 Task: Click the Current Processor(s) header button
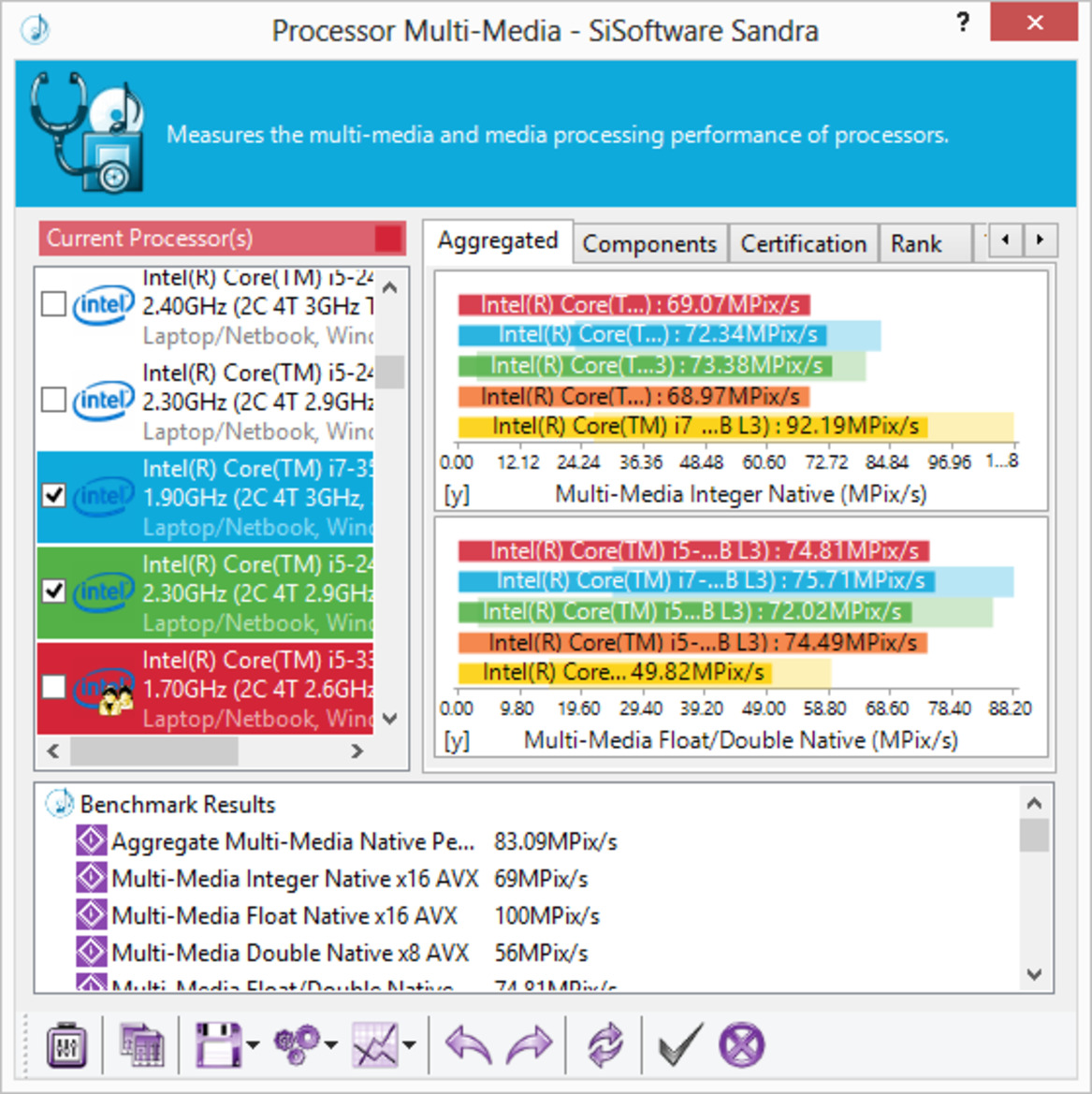point(222,239)
